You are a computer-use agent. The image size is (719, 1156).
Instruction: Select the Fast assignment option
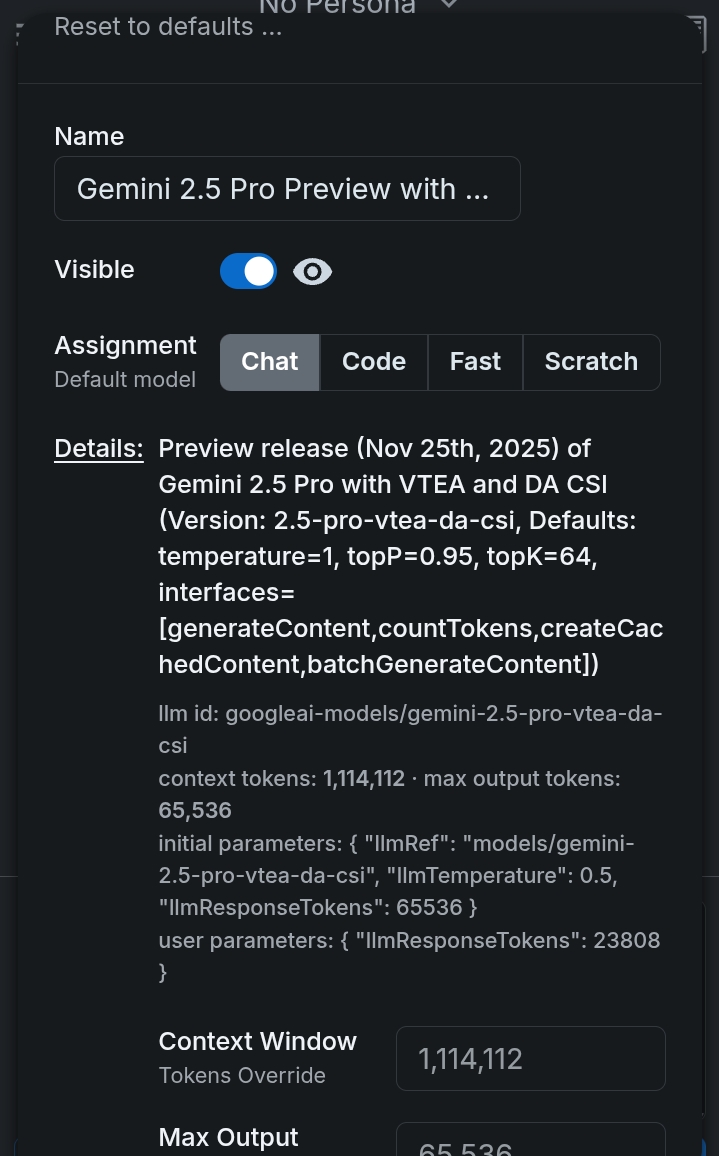pos(475,362)
